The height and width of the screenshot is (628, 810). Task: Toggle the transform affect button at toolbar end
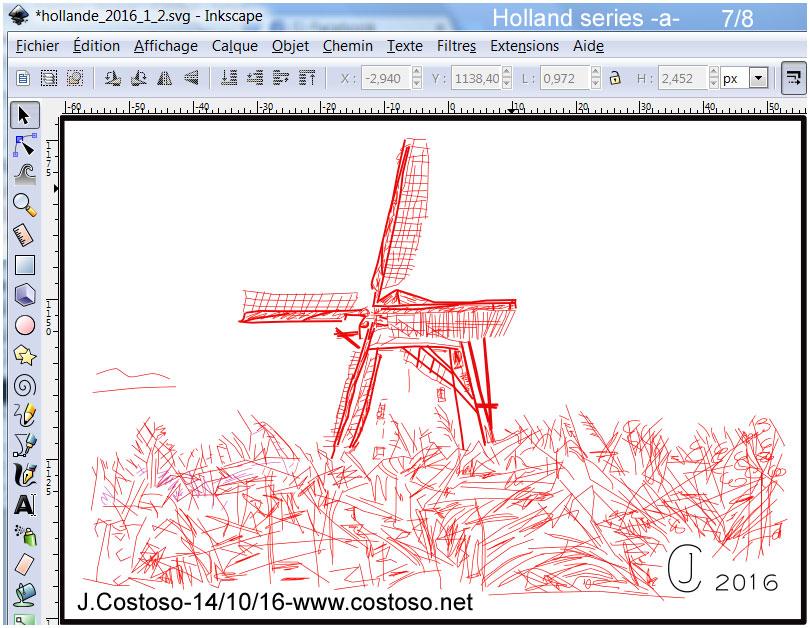793,78
